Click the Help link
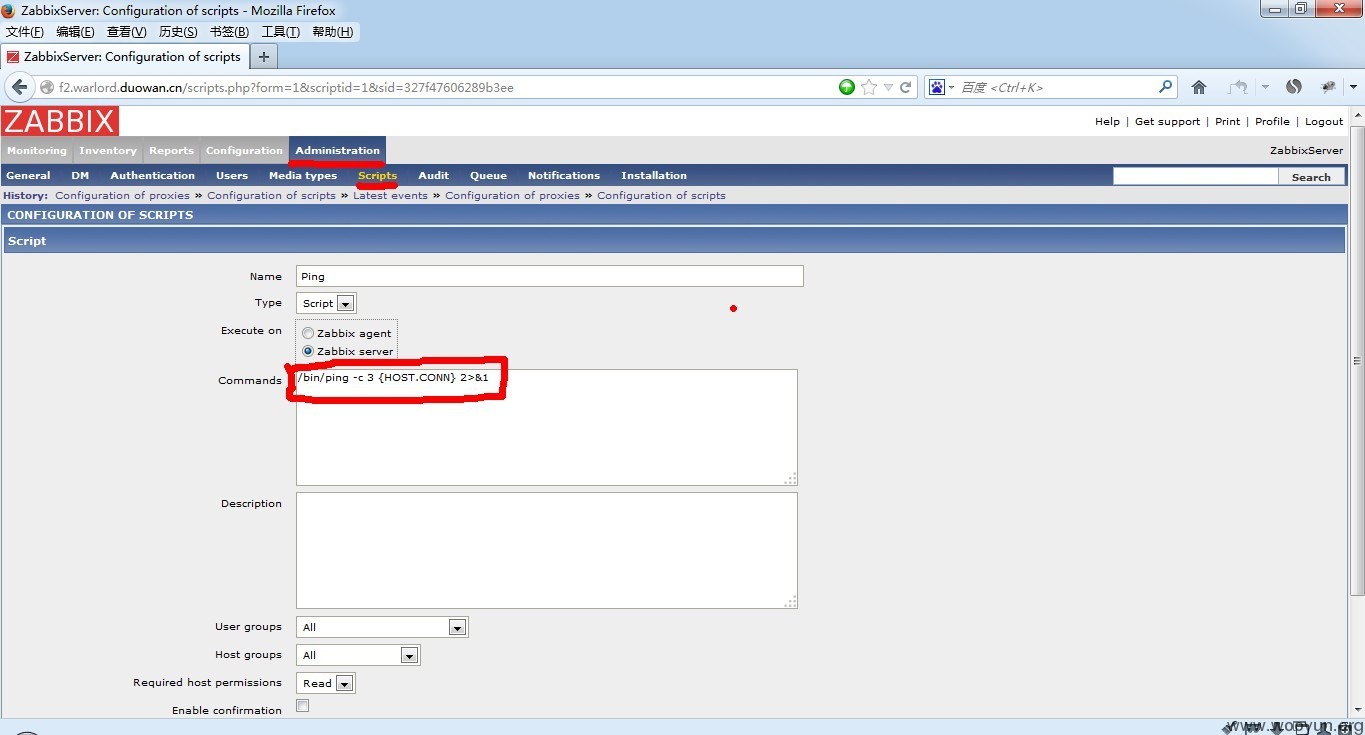Image resolution: width=1365 pixels, height=735 pixels. tap(1107, 121)
